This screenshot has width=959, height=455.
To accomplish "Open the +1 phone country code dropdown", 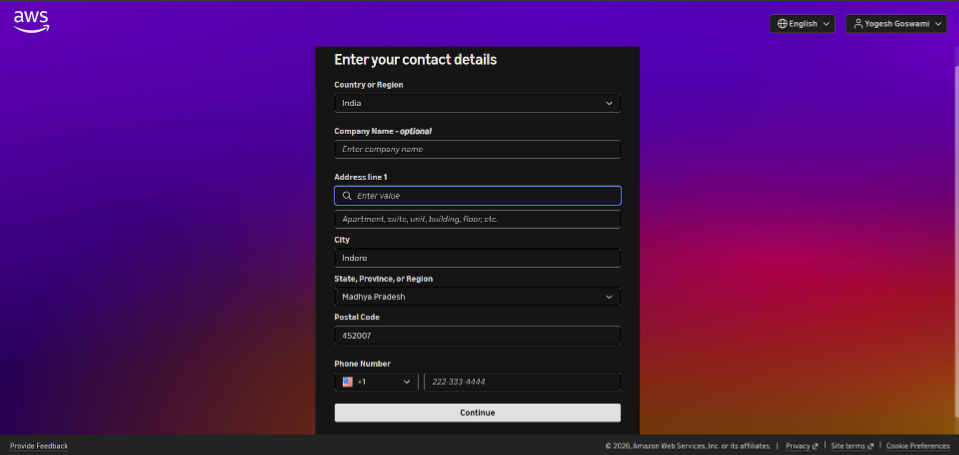I will point(376,382).
